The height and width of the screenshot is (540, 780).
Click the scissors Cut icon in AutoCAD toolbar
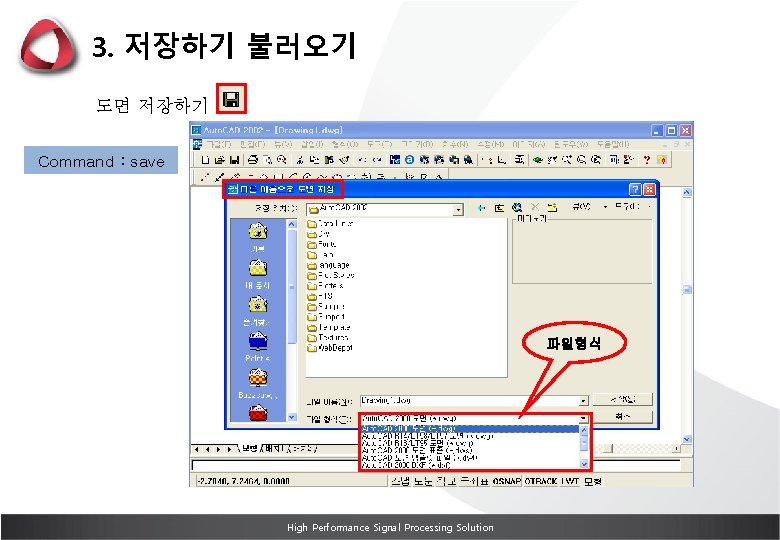point(300,160)
